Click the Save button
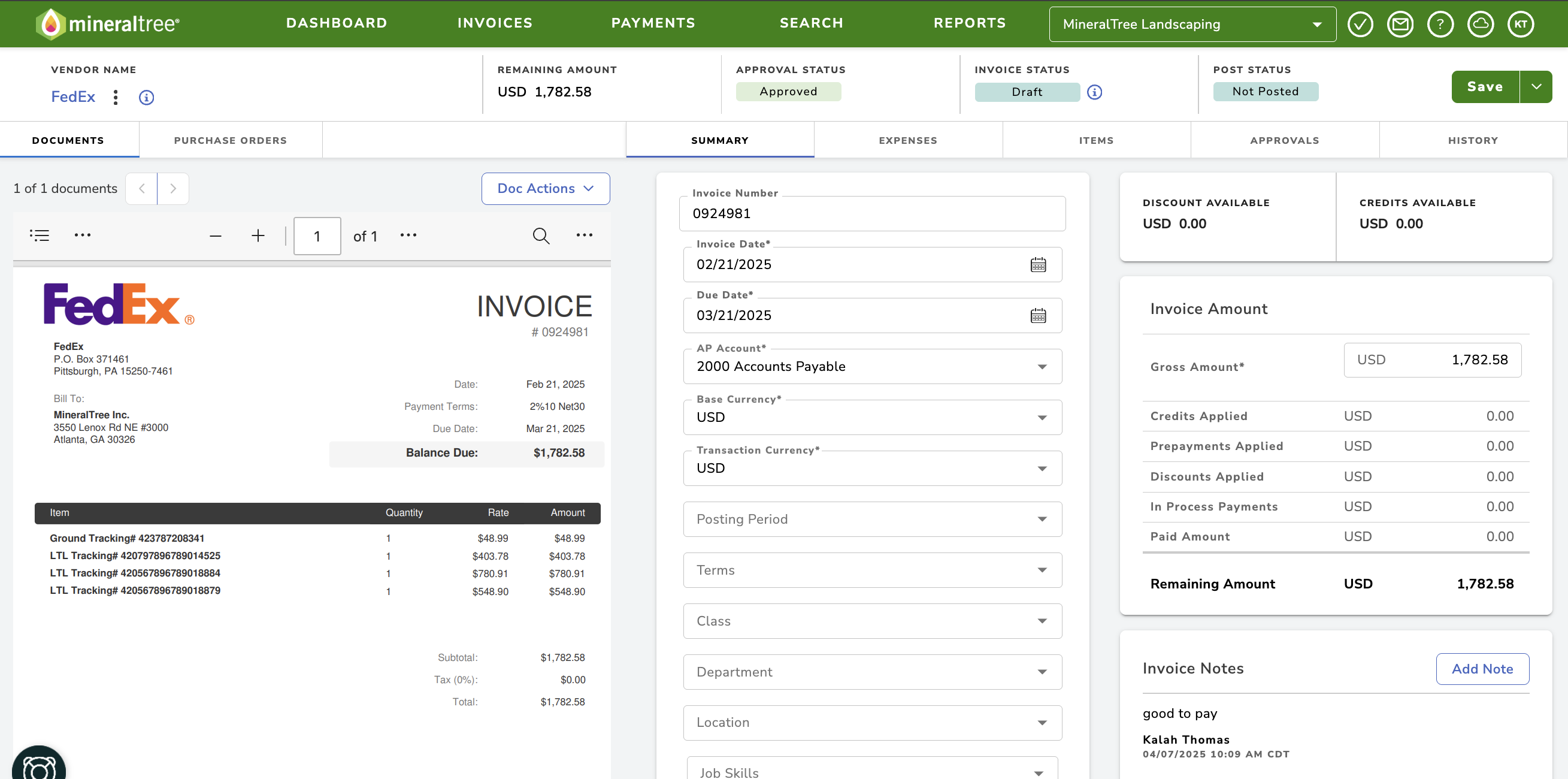1568x779 pixels. coord(1485,87)
